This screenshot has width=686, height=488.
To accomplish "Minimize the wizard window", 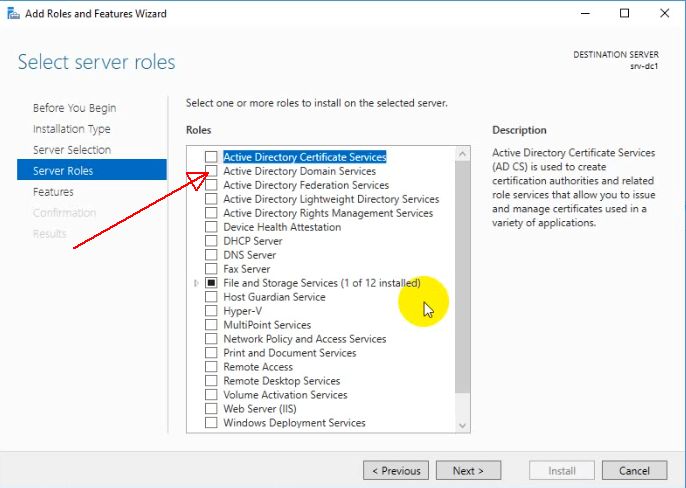I will coord(585,14).
